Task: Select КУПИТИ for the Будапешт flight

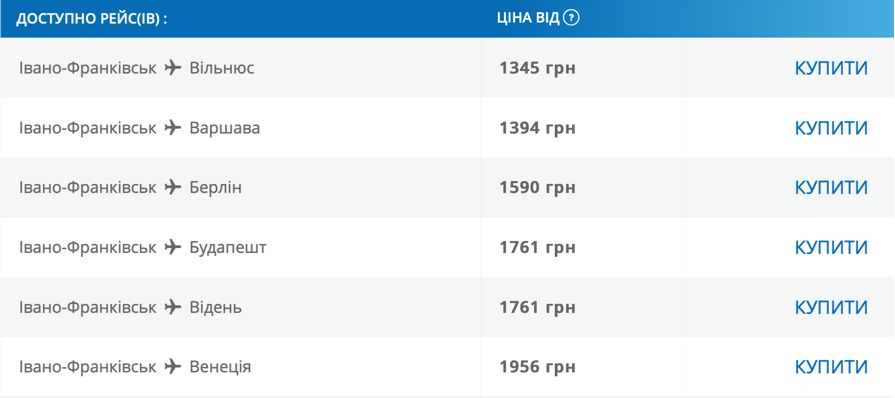Action: (831, 247)
